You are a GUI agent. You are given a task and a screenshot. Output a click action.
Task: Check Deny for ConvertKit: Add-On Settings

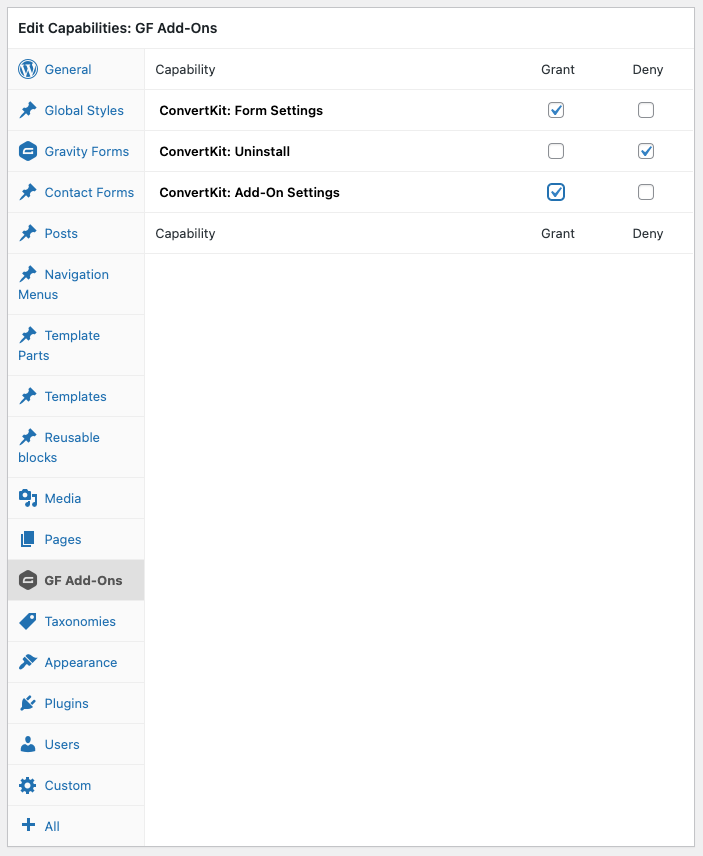(646, 192)
